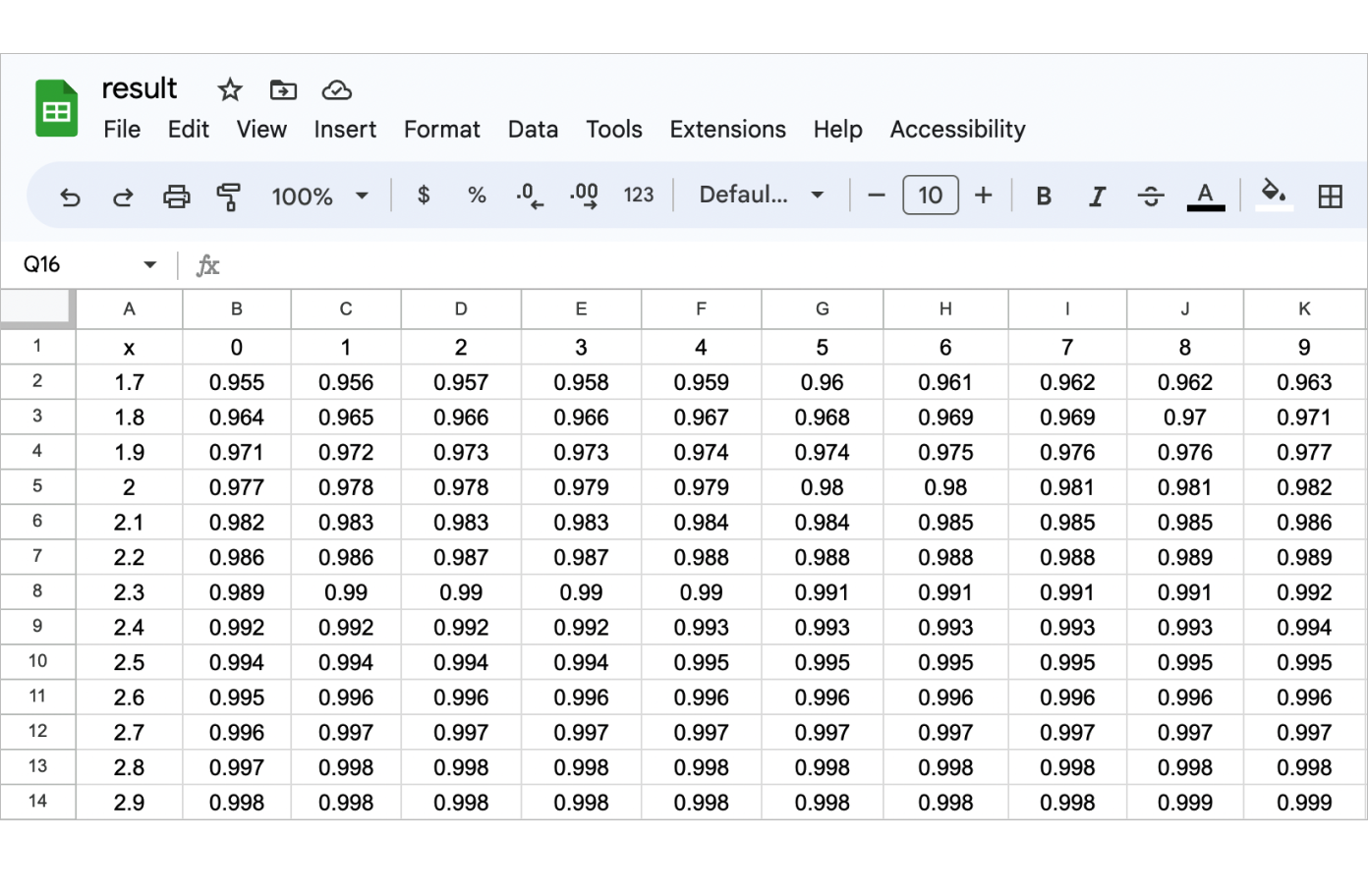Select row 1 header
The image size is (1368, 896).
(x=37, y=346)
